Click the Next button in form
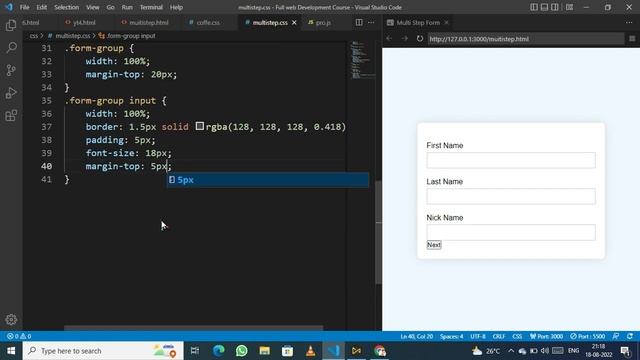 coord(433,245)
